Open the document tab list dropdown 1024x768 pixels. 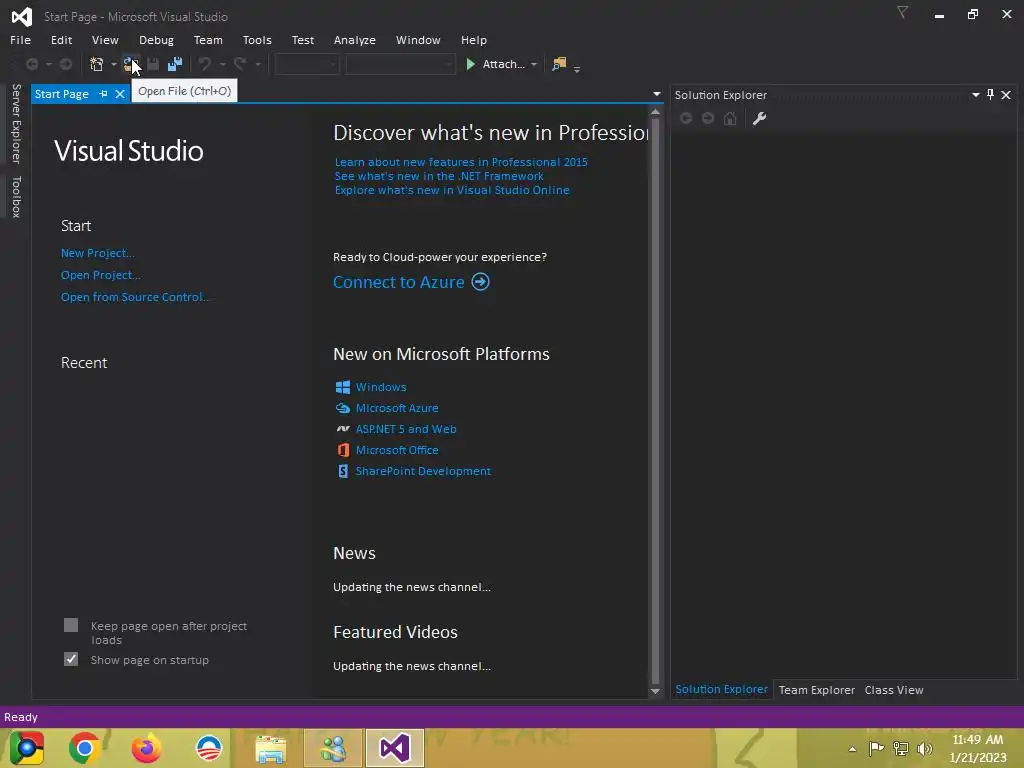(656, 94)
